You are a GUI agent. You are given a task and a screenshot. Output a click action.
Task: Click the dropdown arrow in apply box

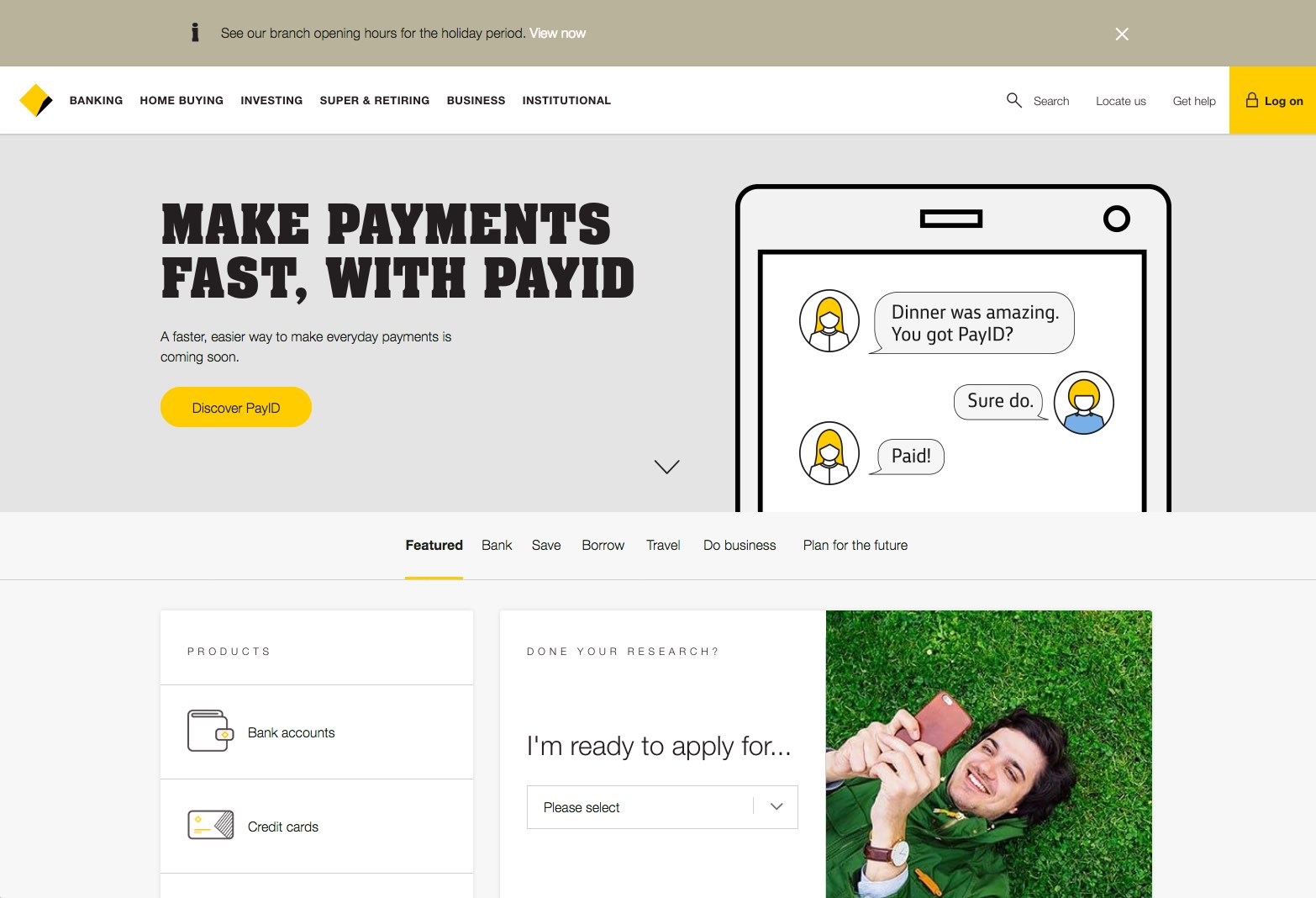click(x=776, y=806)
